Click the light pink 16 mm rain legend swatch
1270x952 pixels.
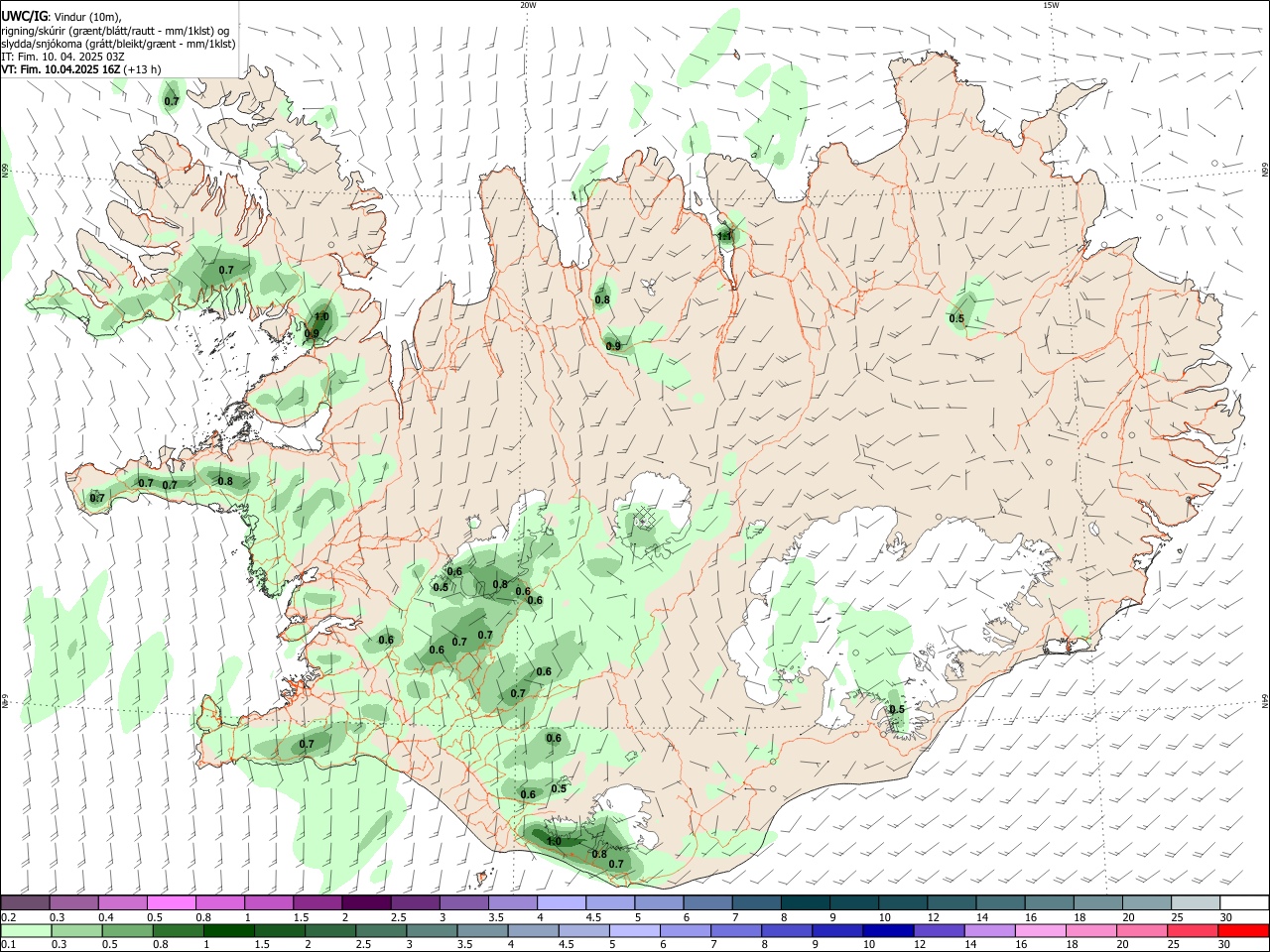[x=1041, y=929]
